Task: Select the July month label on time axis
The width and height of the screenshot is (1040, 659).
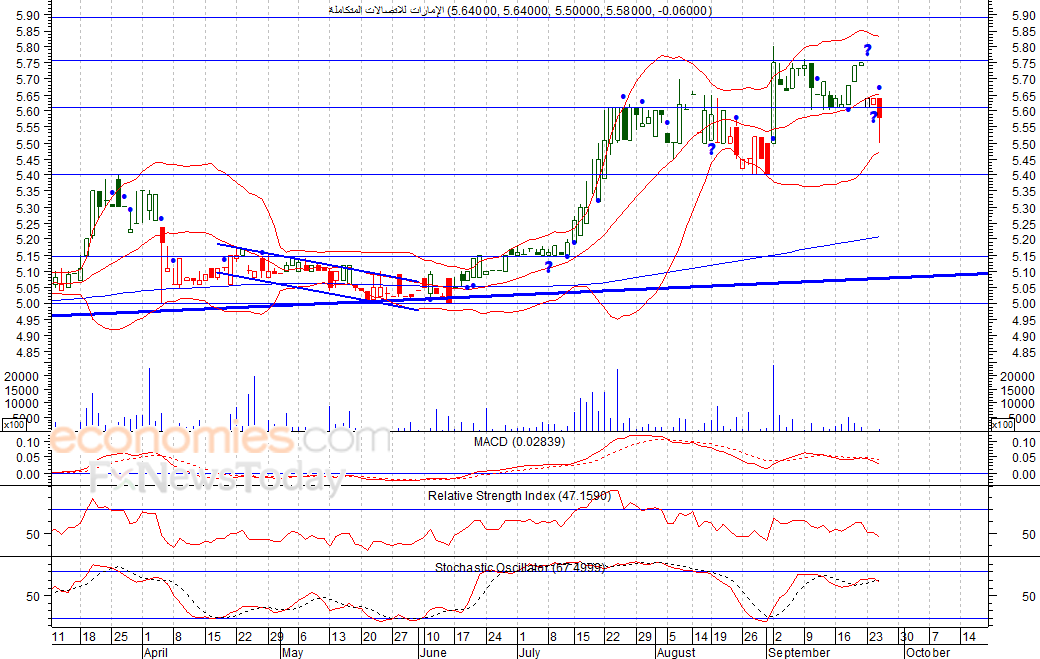Action: 529,652
